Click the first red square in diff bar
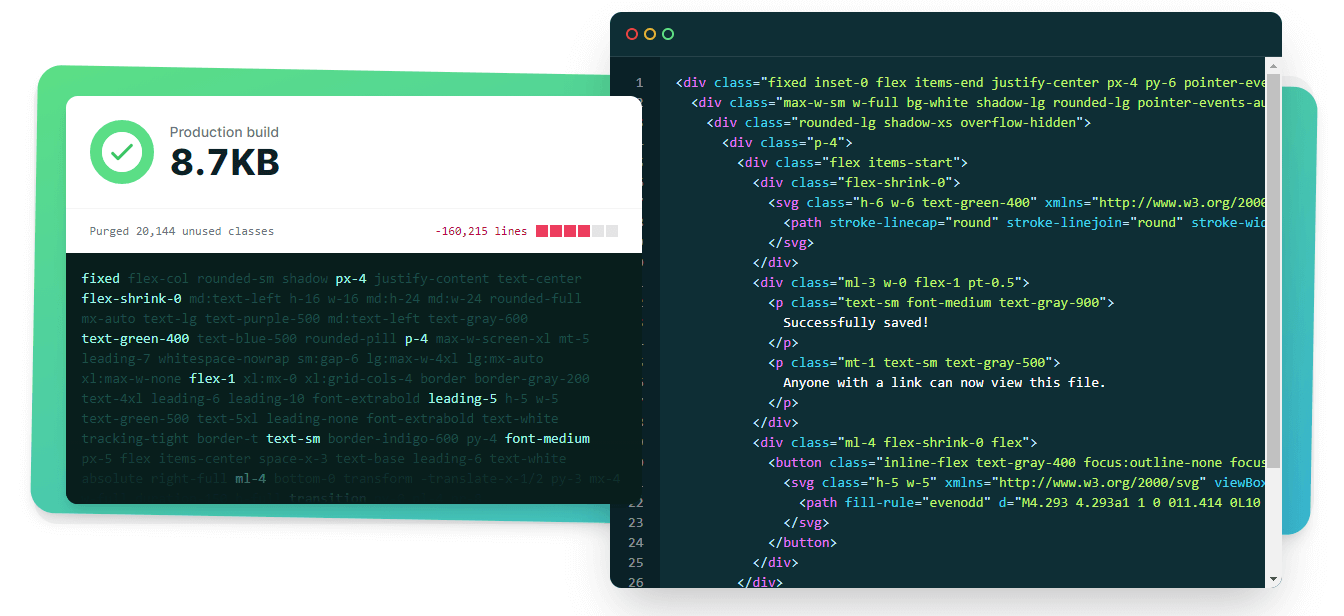Viewport: 1344px width, 616px height. pos(542,231)
